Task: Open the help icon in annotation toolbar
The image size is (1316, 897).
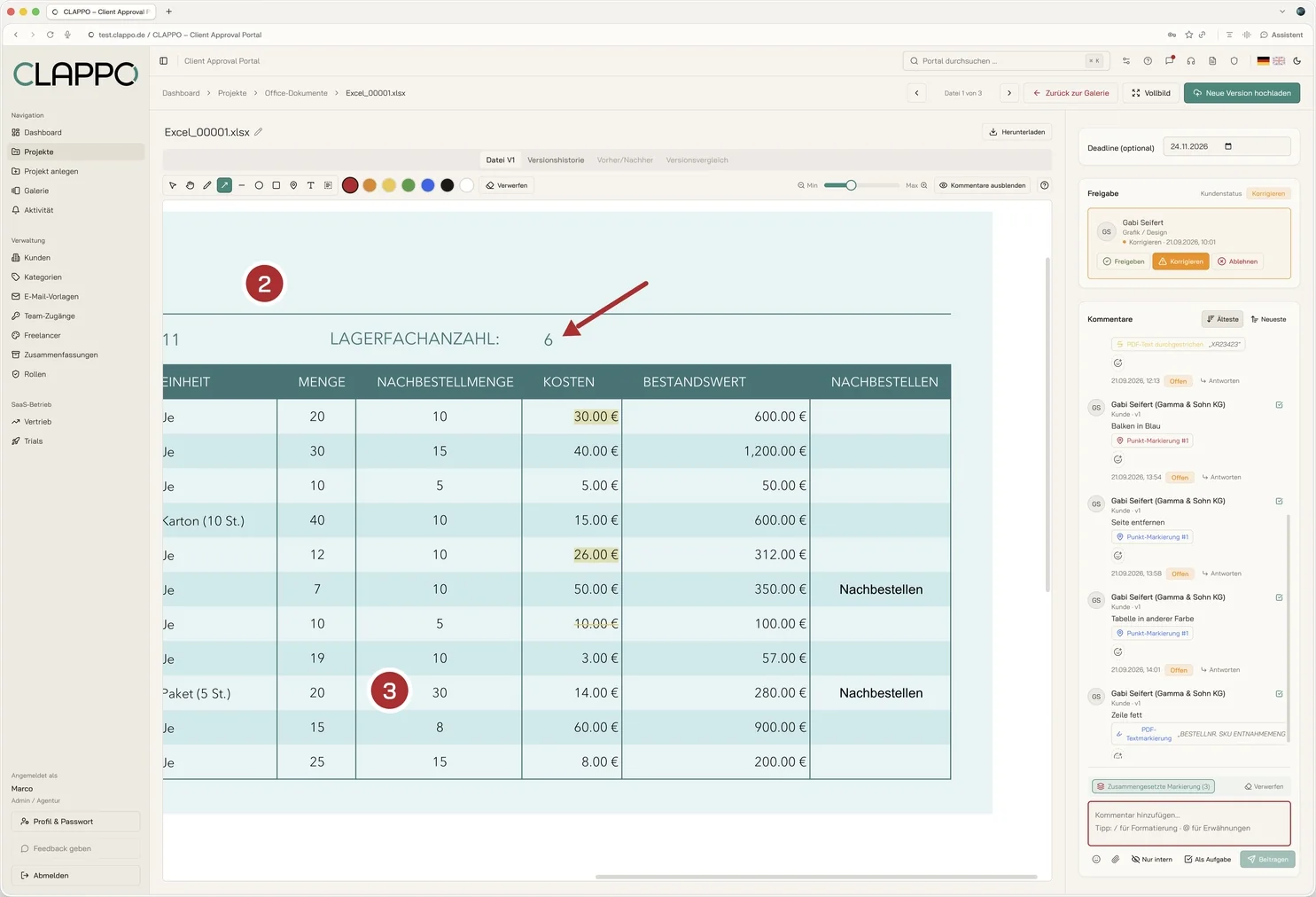Action: tap(1044, 185)
